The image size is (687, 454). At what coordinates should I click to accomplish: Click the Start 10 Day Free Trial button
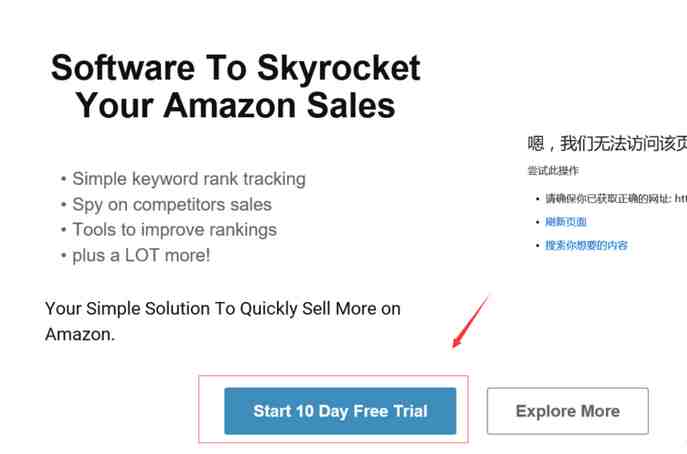[x=340, y=411]
